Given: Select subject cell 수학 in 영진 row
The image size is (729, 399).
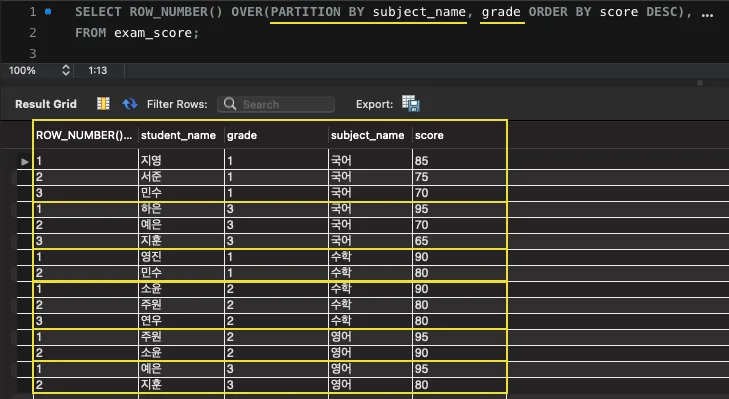Looking at the screenshot, I should (x=370, y=257).
